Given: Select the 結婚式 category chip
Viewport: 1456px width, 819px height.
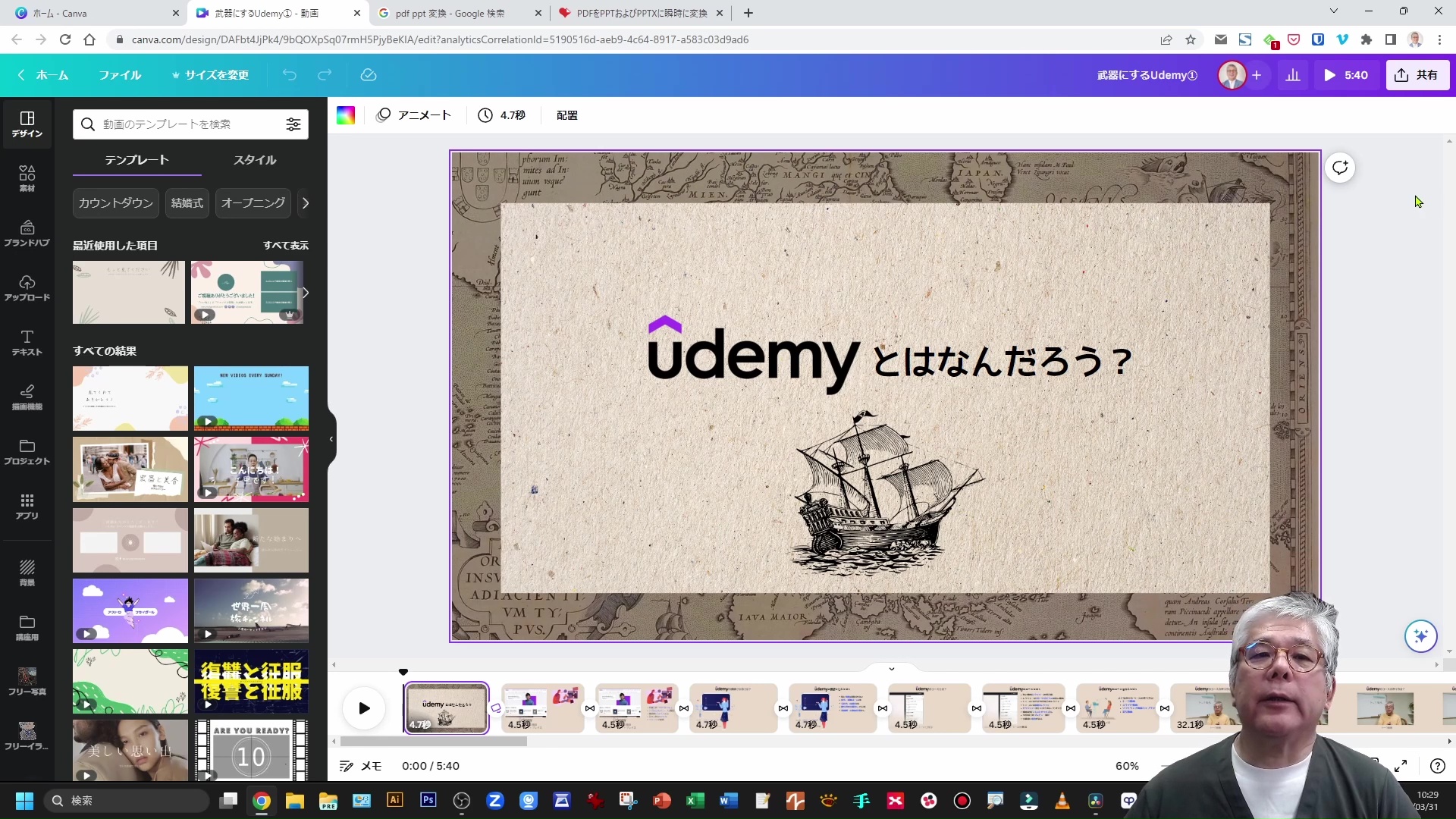Looking at the screenshot, I should pos(187,203).
